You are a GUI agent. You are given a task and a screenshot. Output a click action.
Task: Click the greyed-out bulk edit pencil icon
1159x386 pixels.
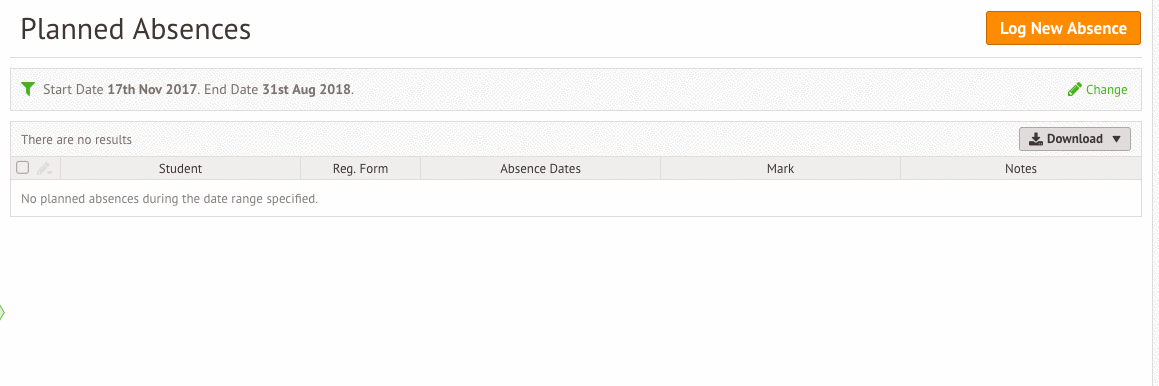point(43,169)
